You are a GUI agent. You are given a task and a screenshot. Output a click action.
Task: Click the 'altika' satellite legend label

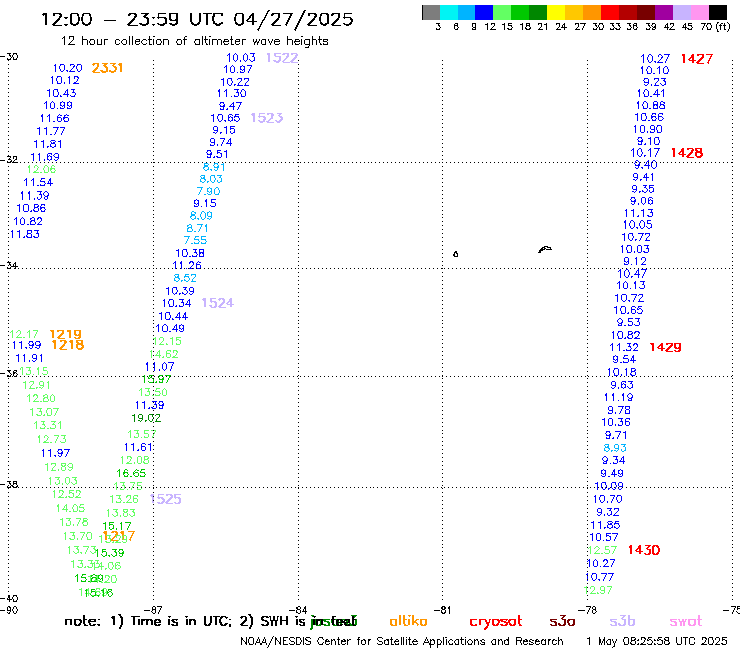[x=408, y=621]
